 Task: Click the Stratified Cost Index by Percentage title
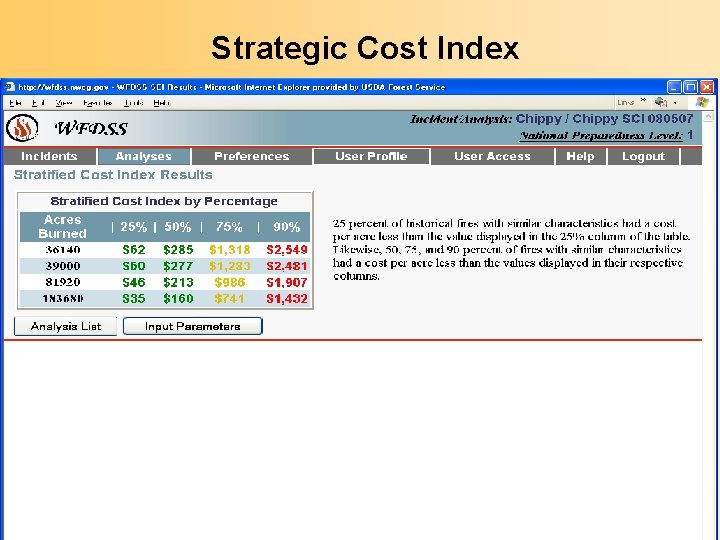pyautogui.click(x=164, y=201)
